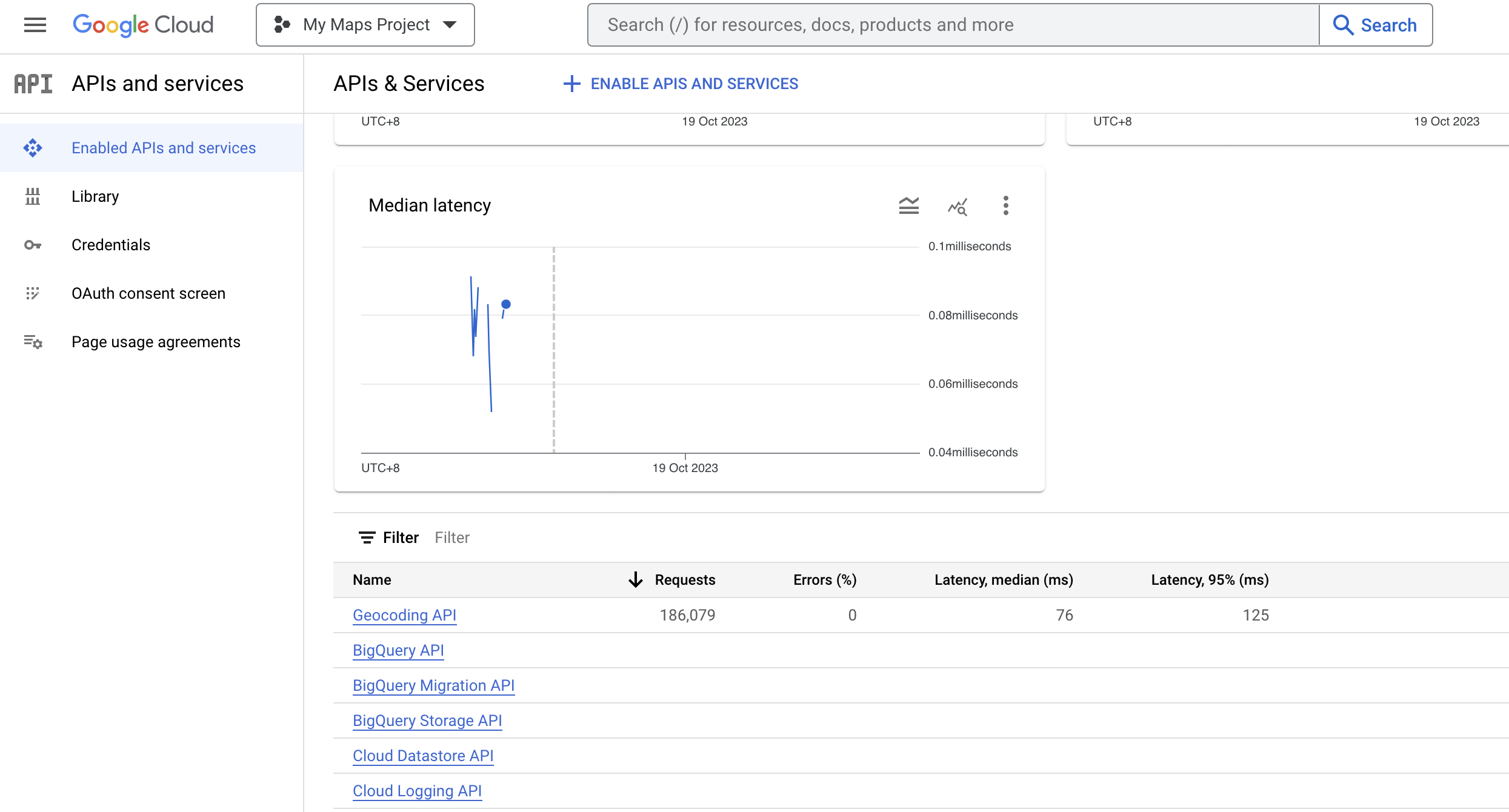This screenshot has height=812, width=1509.
Task: Click the APIs and services navigation icon
Action: [33, 83]
